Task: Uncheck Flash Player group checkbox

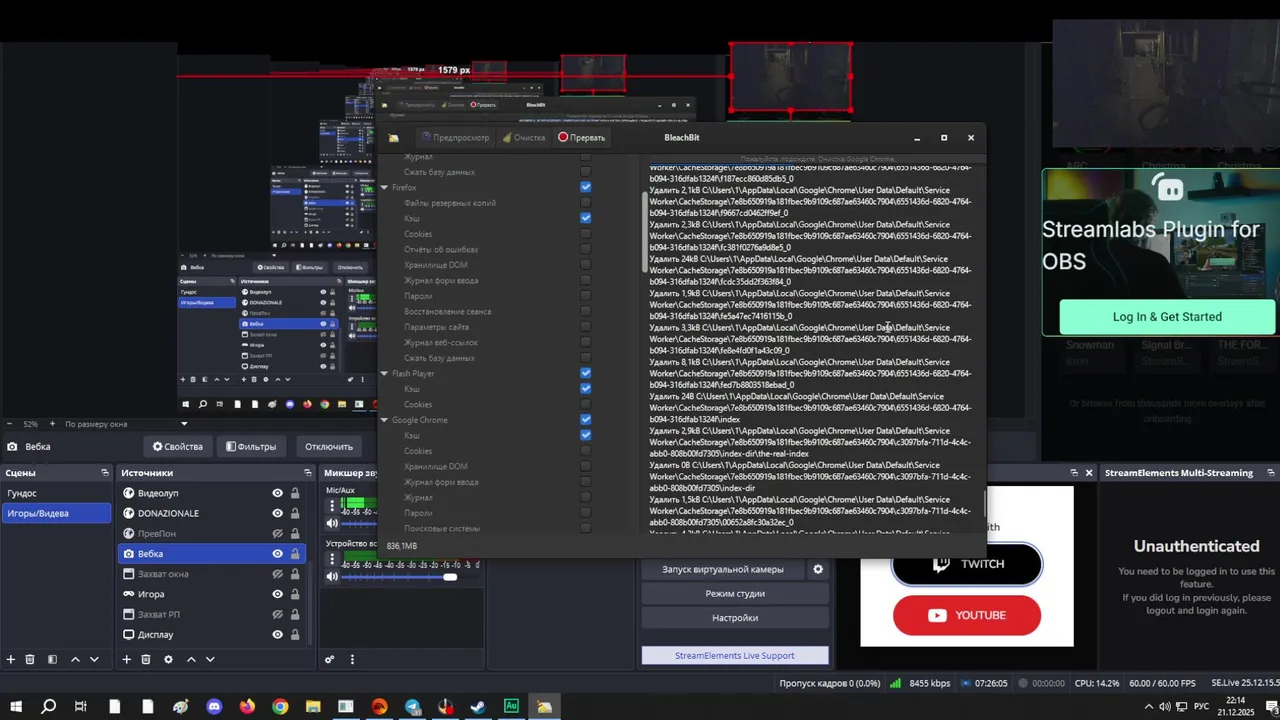Action: (x=585, y=373)
